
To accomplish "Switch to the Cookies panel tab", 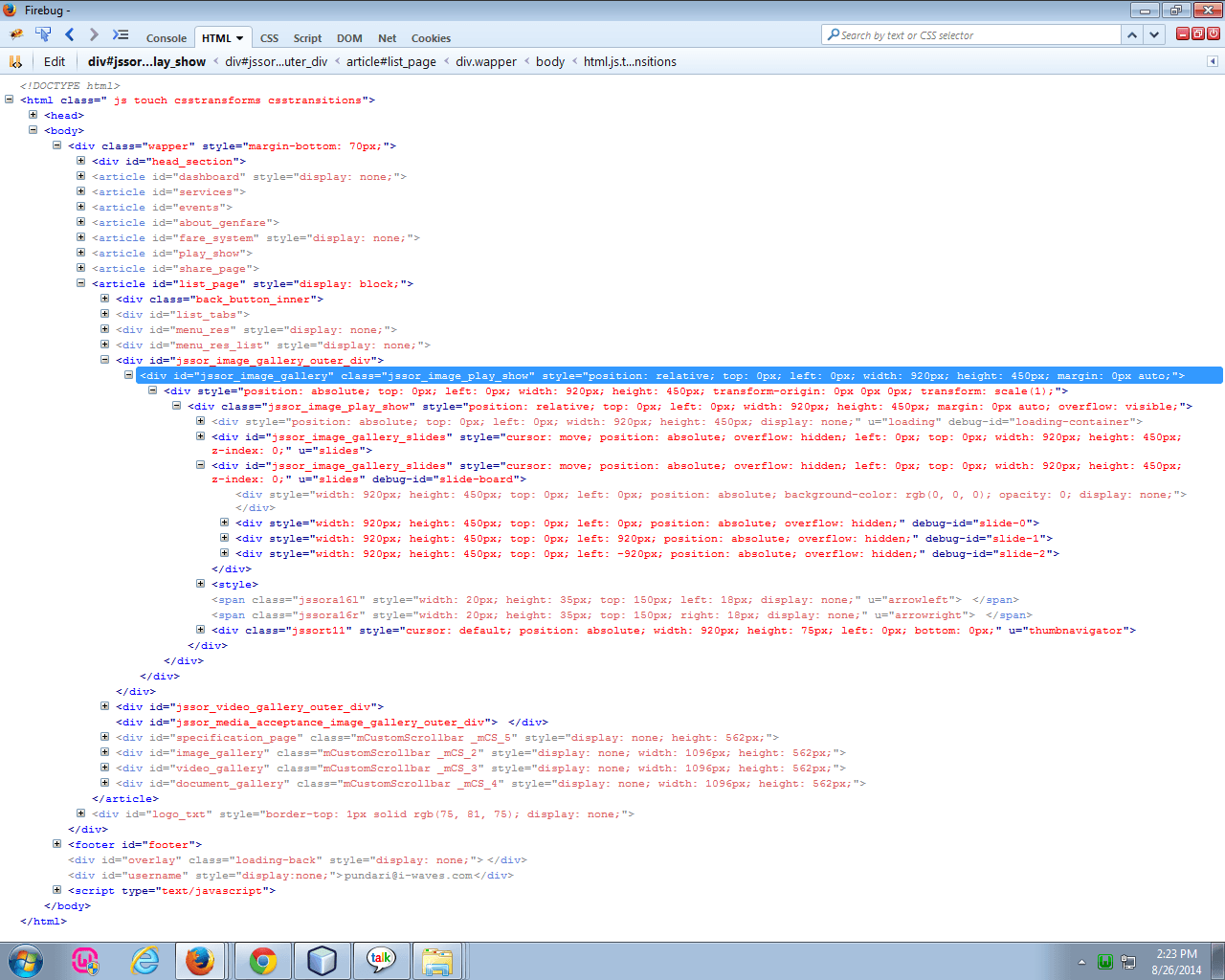I will [x=431, y=38].
